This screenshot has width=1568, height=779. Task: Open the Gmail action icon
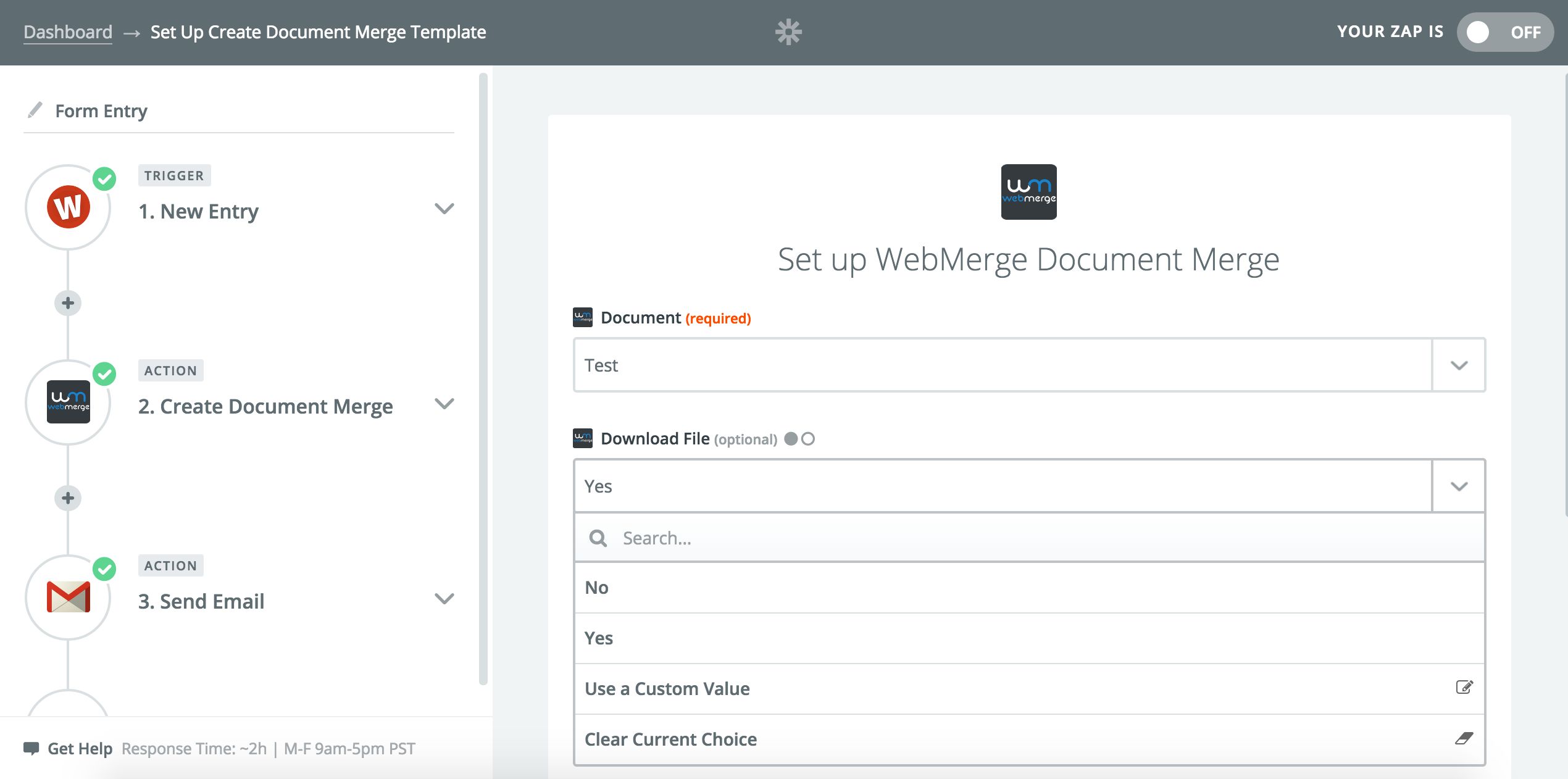(x=69, y=597)
